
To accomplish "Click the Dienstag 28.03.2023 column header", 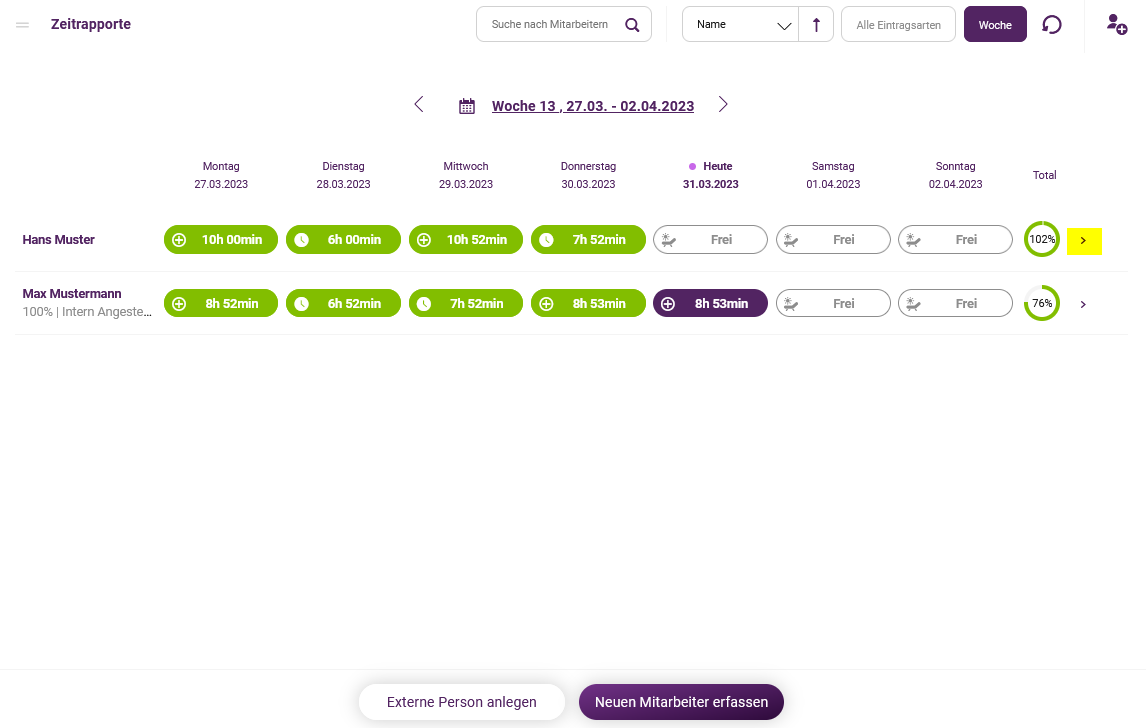I will (x=344, y=175).
